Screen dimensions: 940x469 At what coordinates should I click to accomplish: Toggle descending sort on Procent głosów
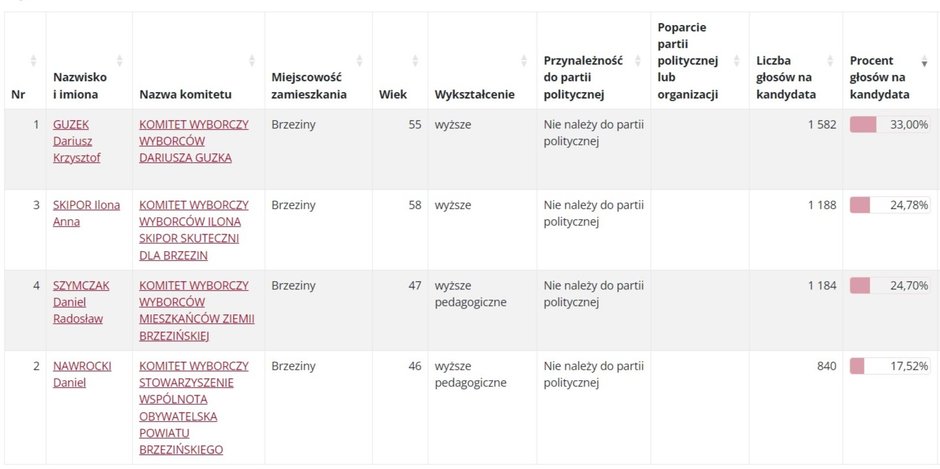924,62
